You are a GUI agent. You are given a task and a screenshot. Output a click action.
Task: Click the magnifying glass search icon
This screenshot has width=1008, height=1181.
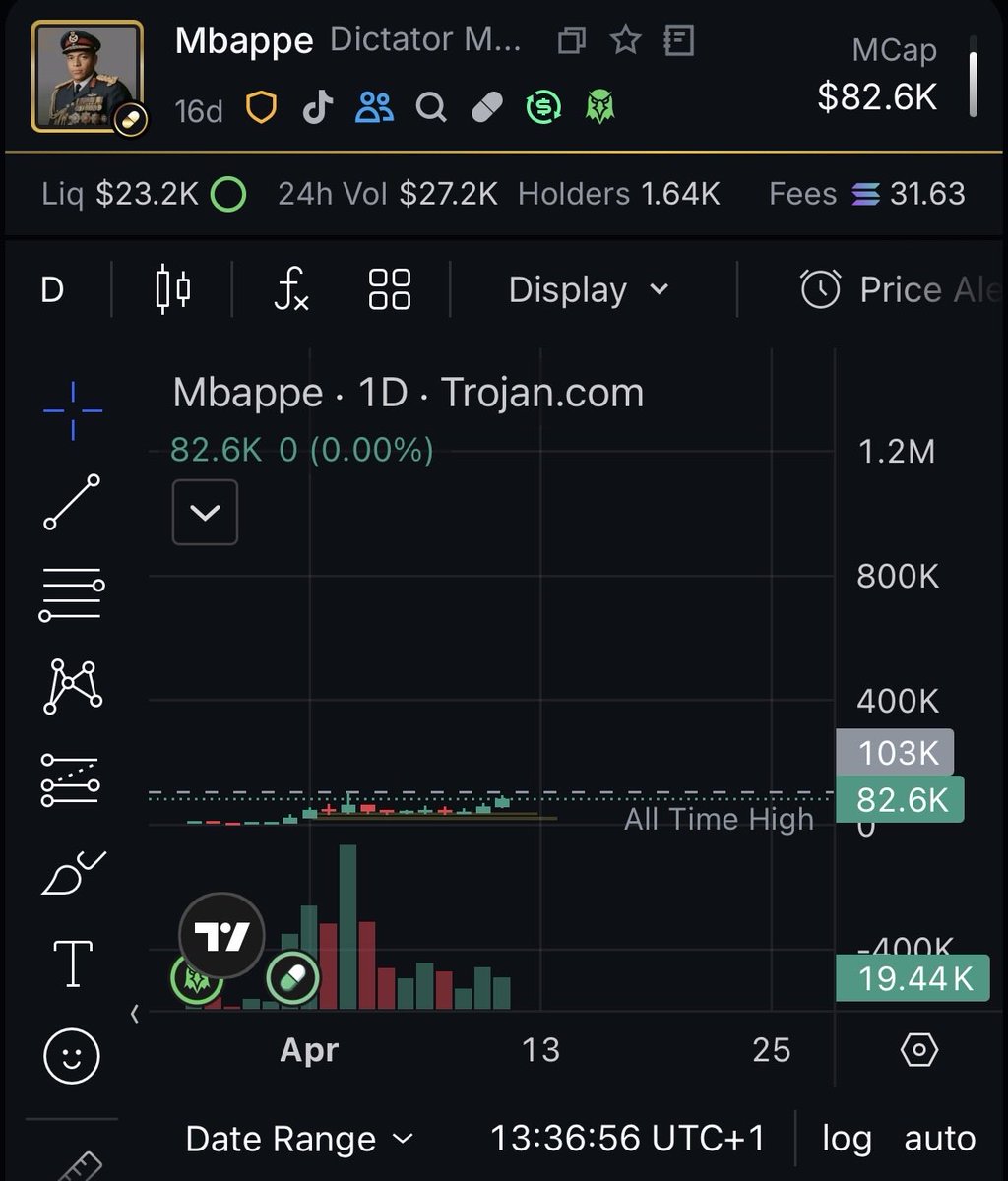pyautogui.click(x=430, y=107)
